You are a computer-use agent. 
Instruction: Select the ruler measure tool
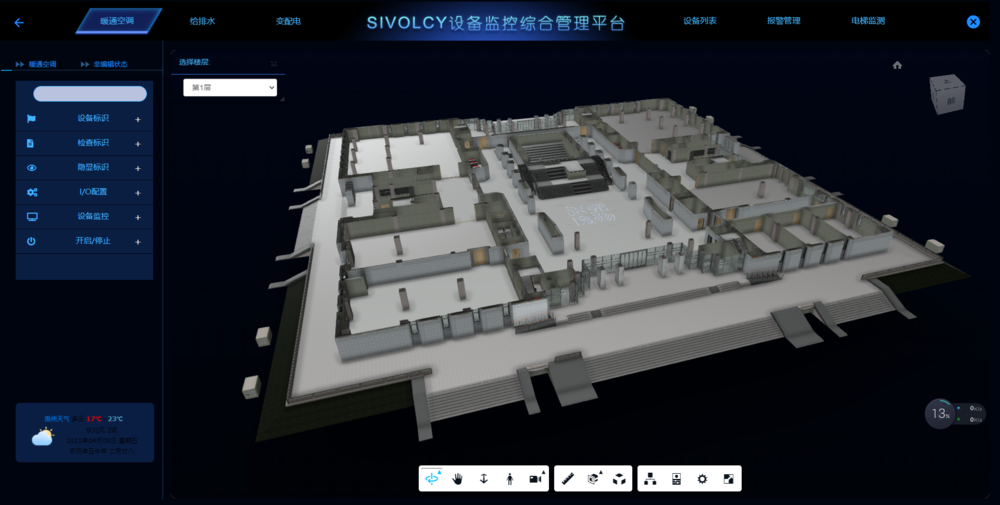pyautogui.click(x=568, y=479)
